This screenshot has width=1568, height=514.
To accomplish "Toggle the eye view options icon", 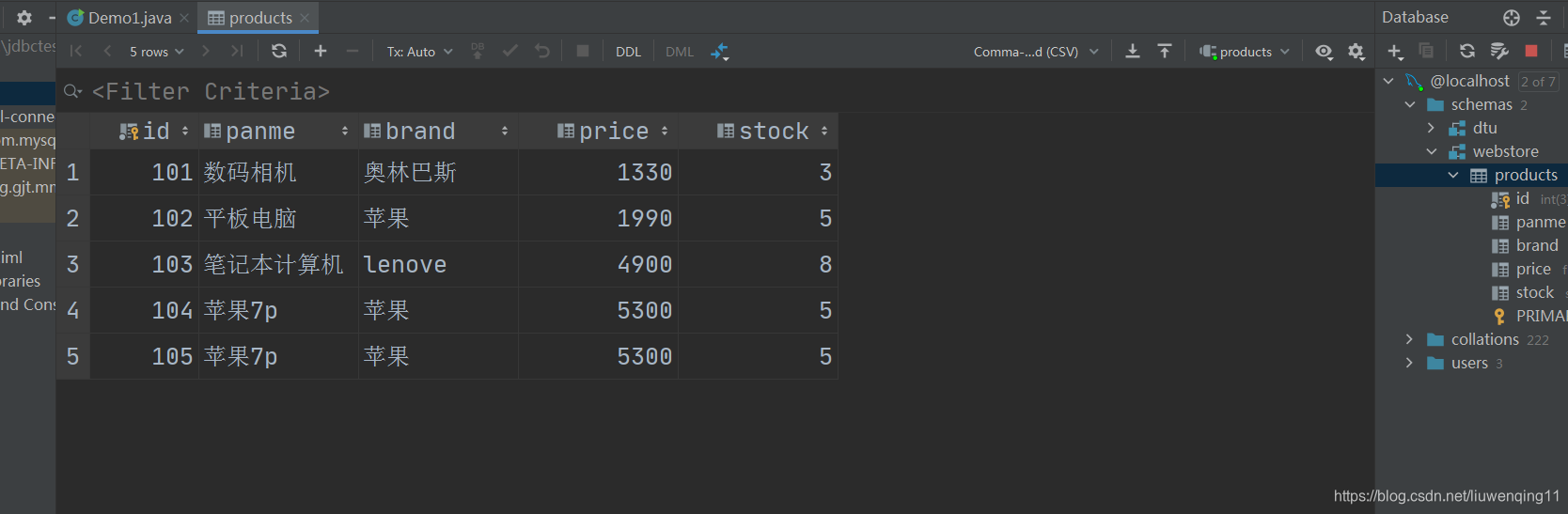I will click(x=1324, y=52).
